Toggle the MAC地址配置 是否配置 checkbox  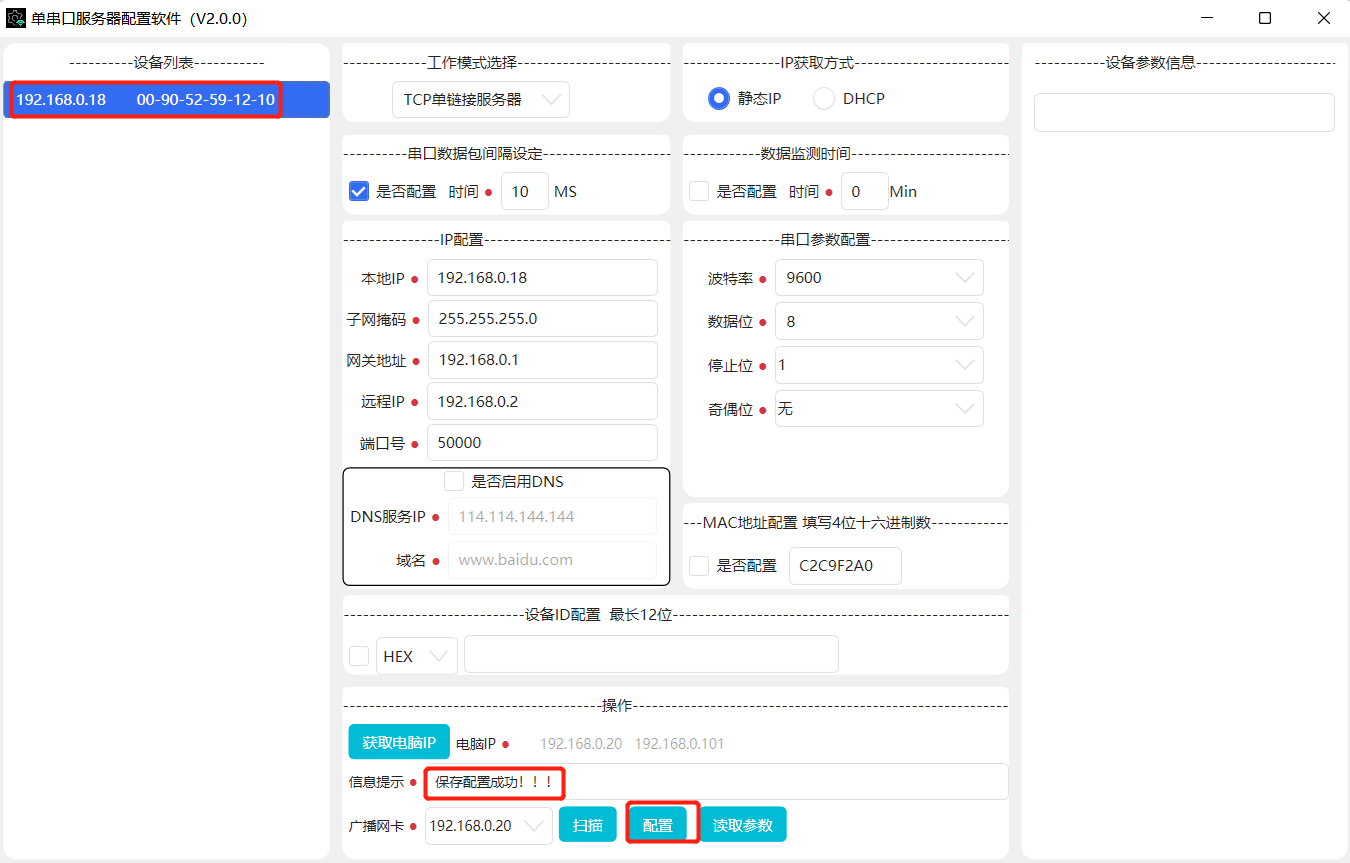pyautogui.click(x=699, y=566)
